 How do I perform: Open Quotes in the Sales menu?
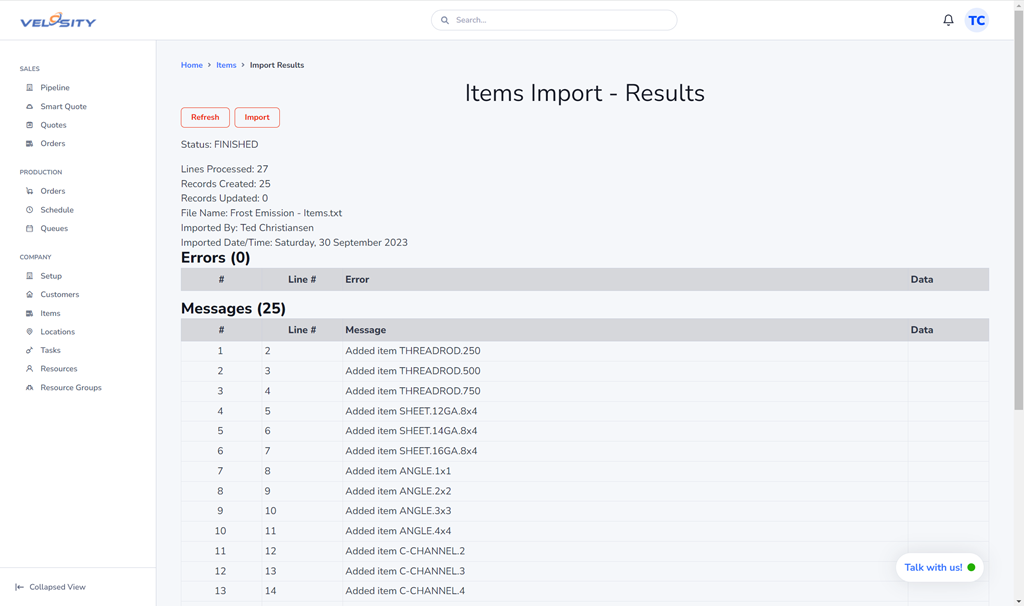coord(53,125)
